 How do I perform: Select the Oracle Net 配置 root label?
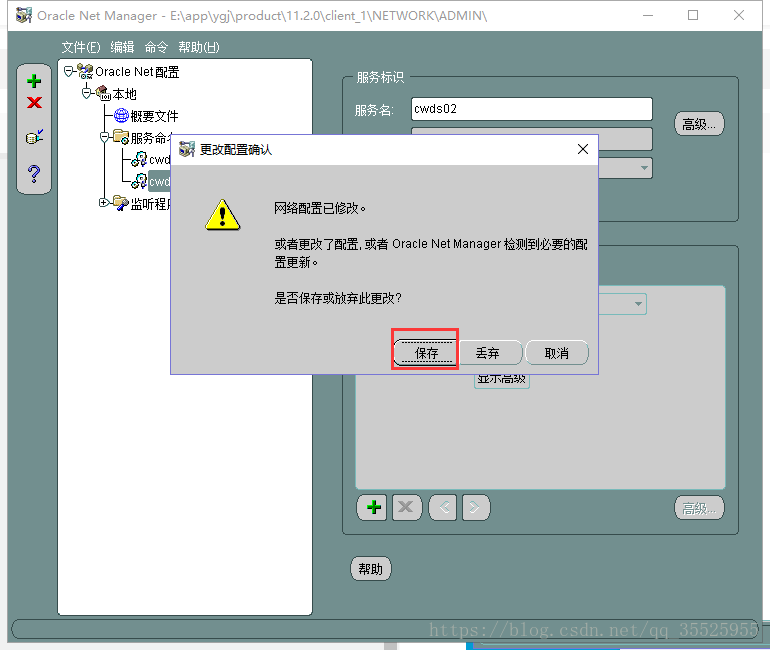tap(137, 72)
